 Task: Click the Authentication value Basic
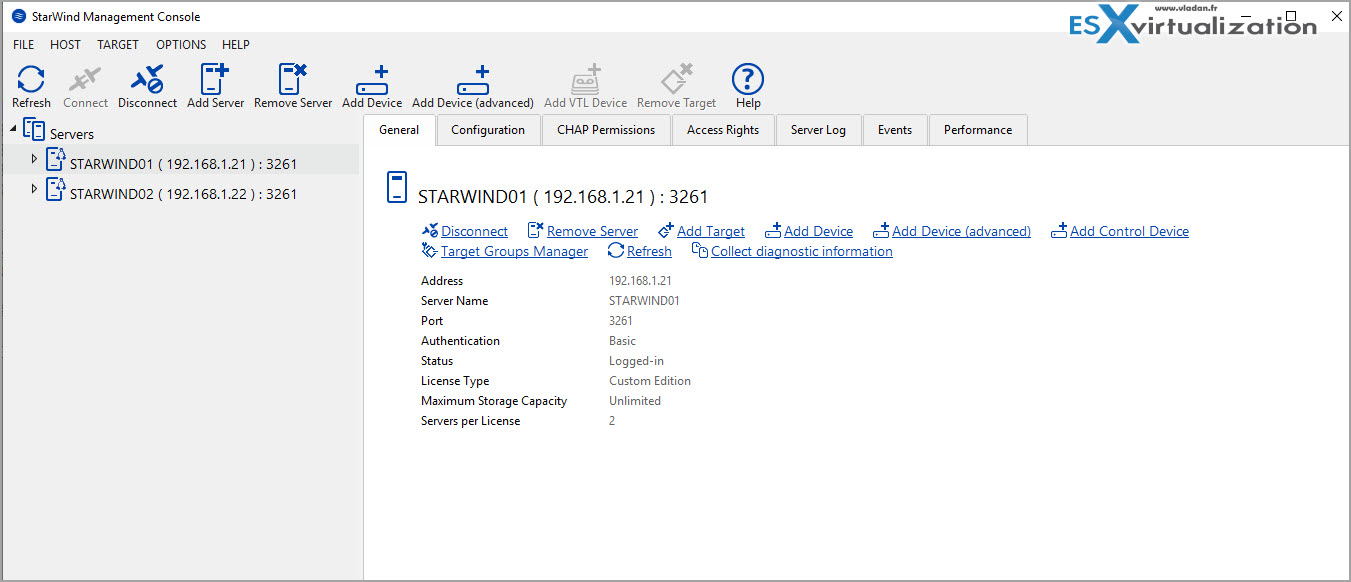[622, 341]
